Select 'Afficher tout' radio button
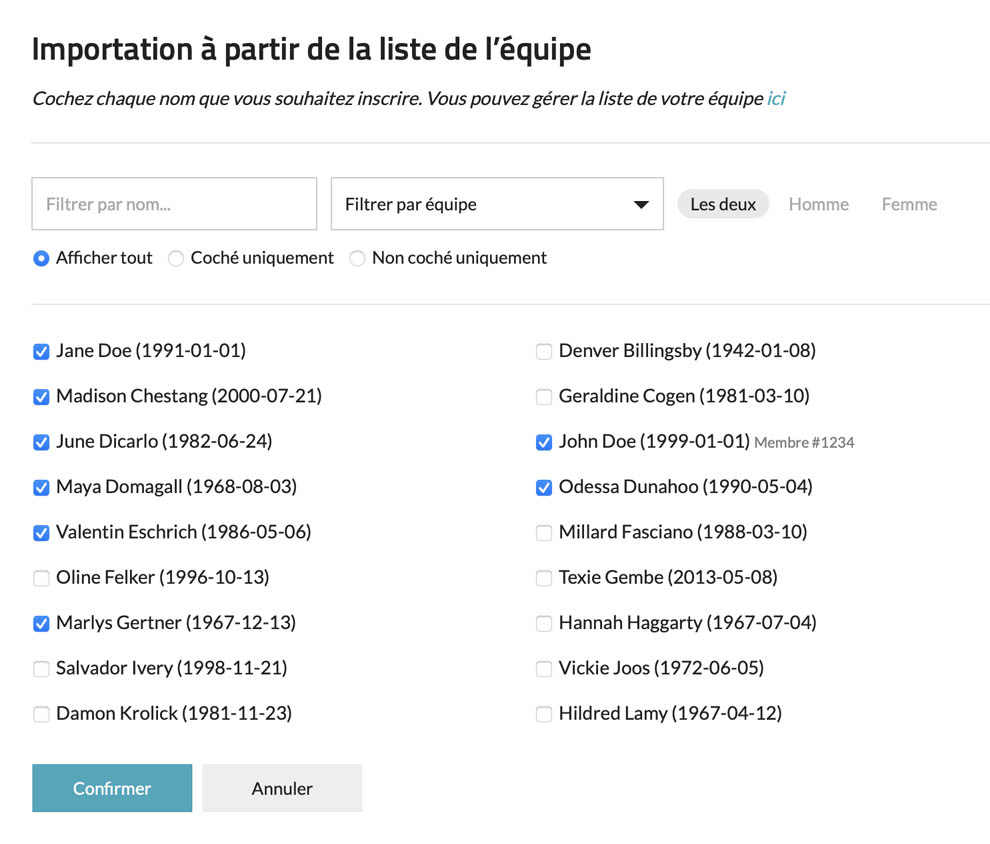The width and height of the screenshot is (990, 844). coord(42,258)
